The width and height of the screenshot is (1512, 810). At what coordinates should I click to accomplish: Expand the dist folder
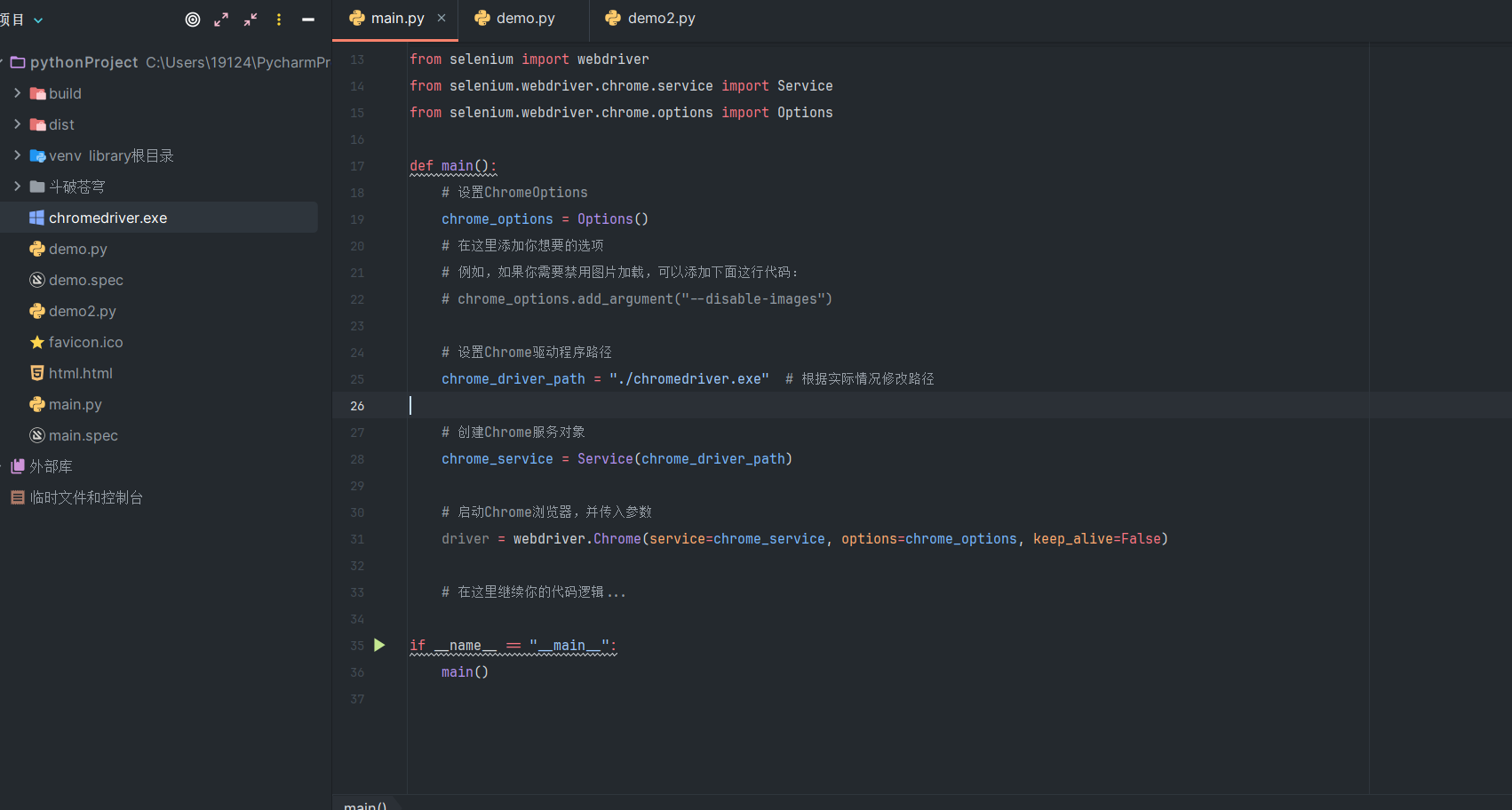point(17,124)
